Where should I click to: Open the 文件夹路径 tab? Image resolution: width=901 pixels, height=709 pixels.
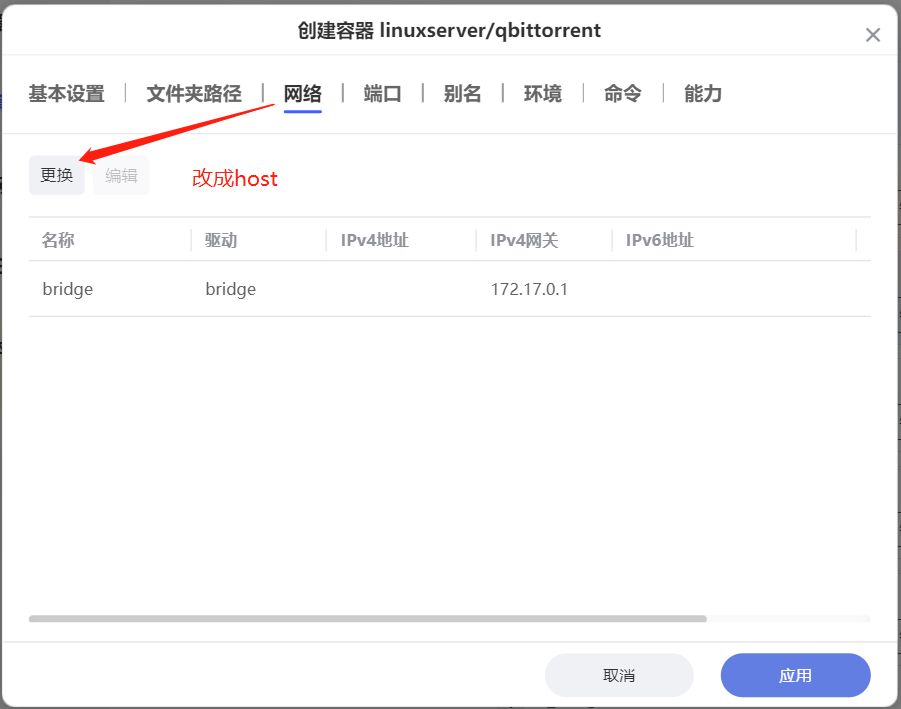pos(194,94)
